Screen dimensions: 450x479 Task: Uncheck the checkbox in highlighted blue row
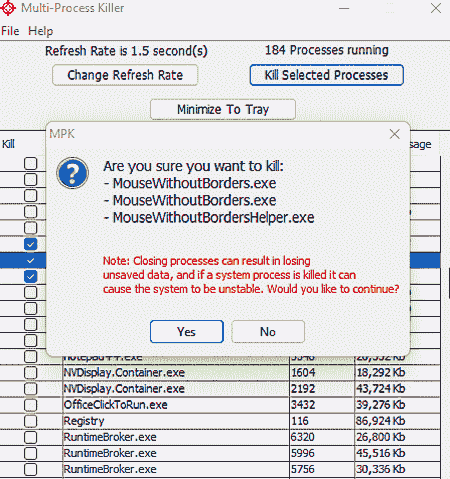pos(30,260)
